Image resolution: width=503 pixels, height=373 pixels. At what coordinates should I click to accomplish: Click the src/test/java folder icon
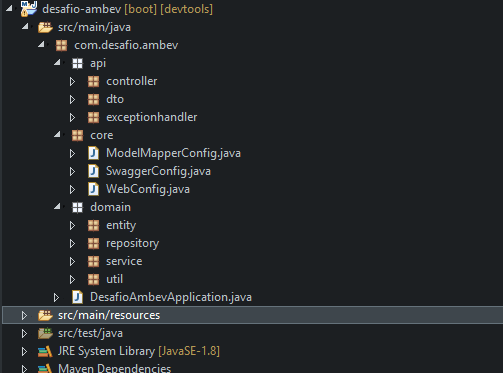pyautogui.click(x=45, y=333)
